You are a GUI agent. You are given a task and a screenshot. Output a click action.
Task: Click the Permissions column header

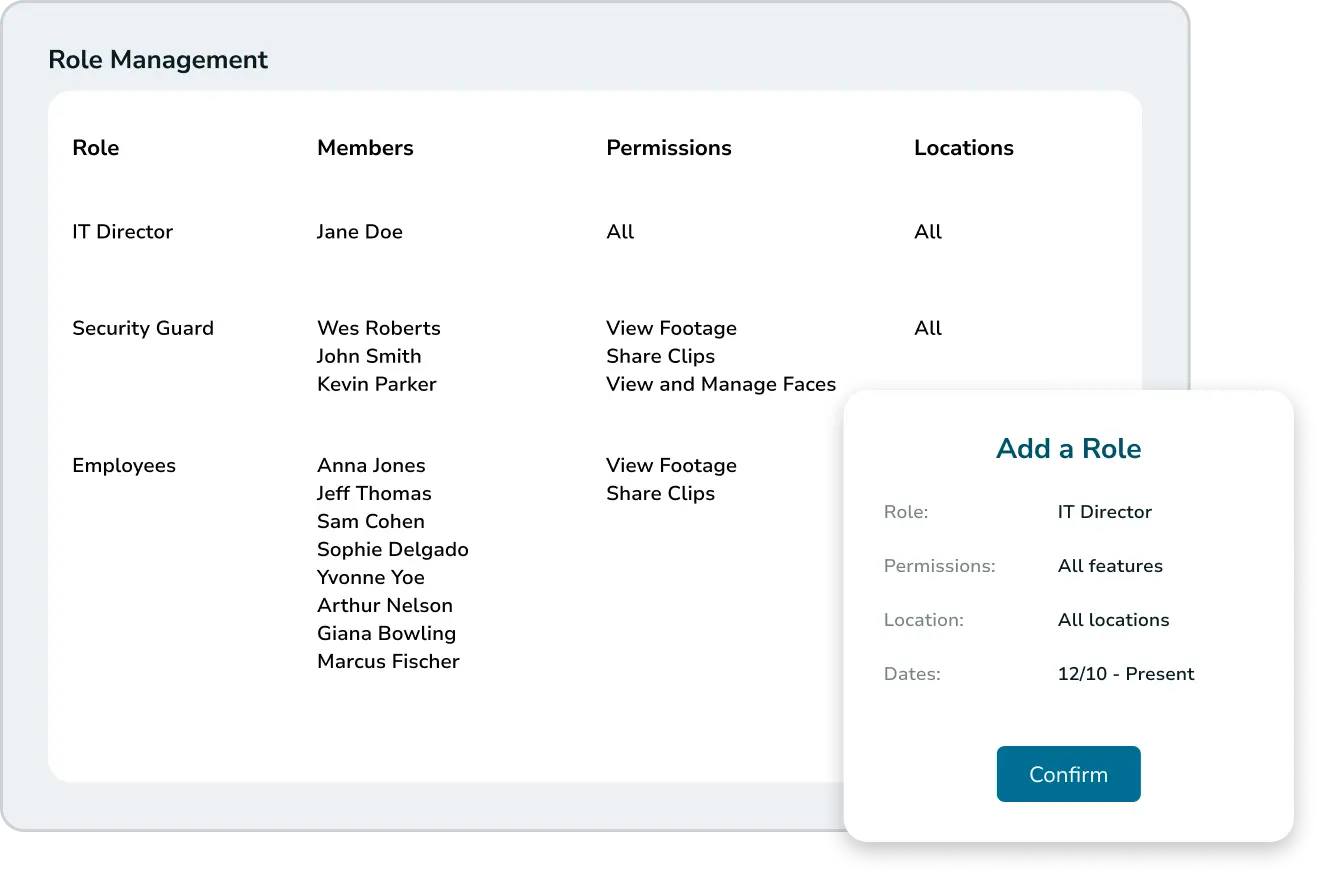pyautogui.click(x=668, y=148)
